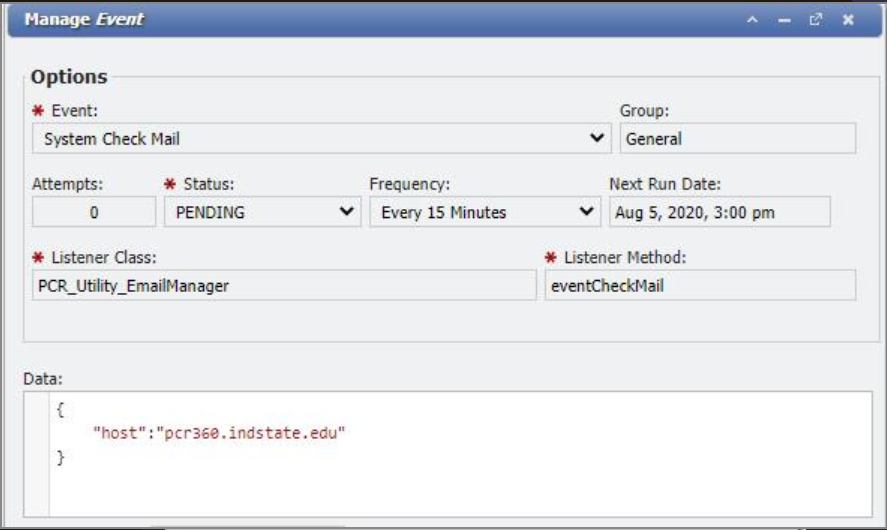The image size is (887, 530).
Task: Focus the Listener Class input field
Action: pyautogui.click(x=285, y=286)
